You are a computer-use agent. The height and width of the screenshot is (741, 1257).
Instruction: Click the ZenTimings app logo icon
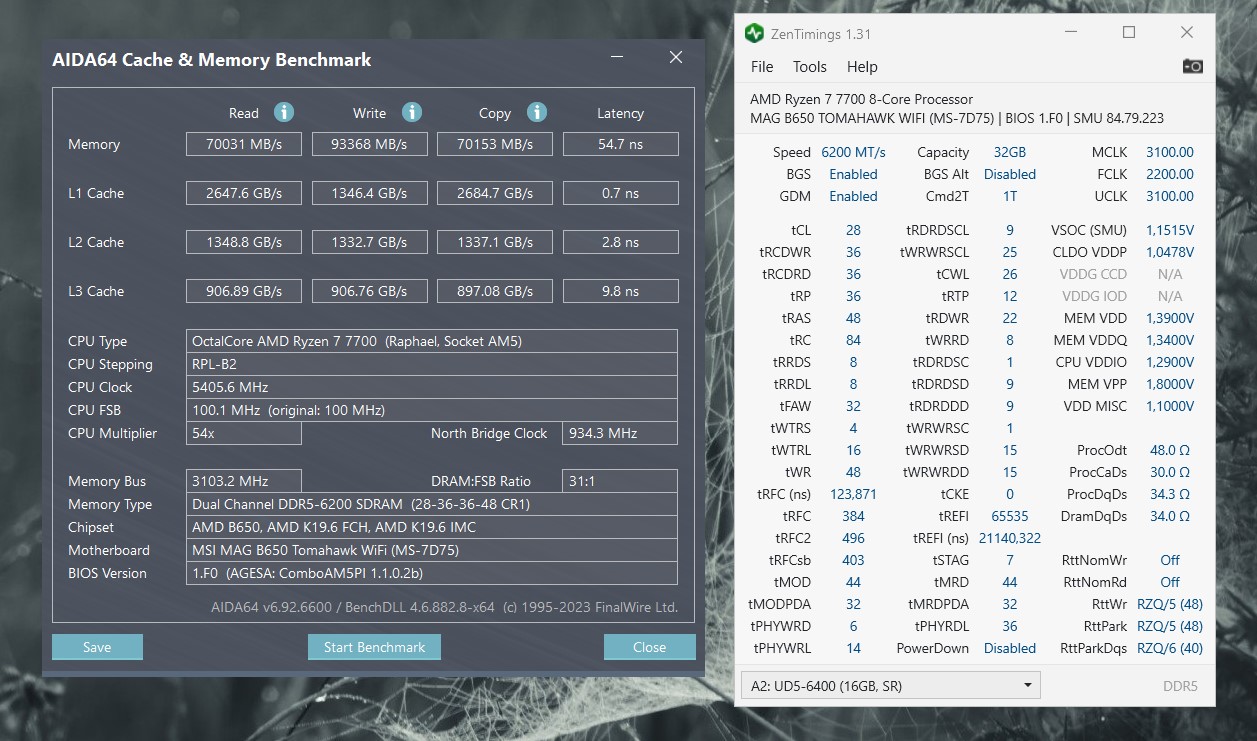[754, 33]
